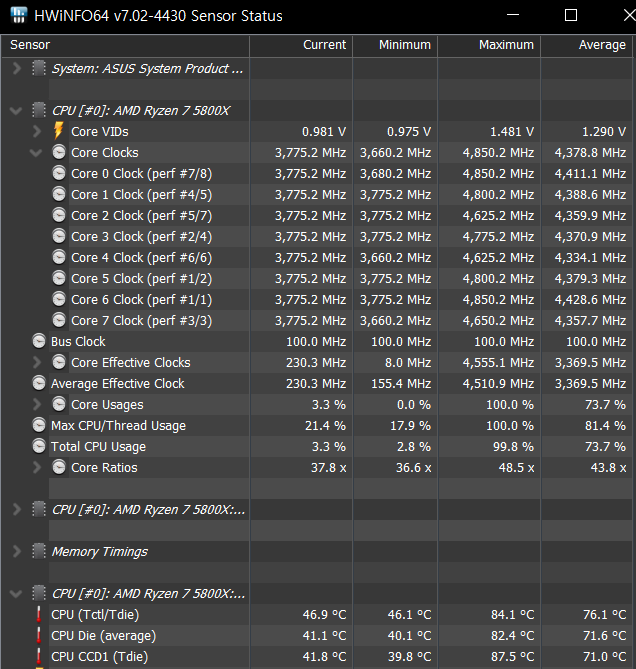636x669 pixels.
Task: Maximize the HWiNFO64 Sensor Status window
Action: coord(571,15)
